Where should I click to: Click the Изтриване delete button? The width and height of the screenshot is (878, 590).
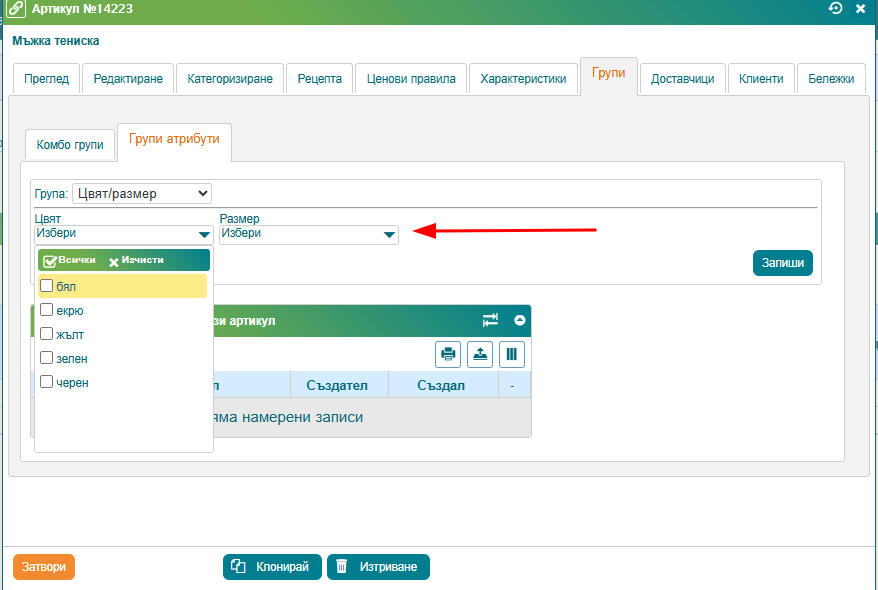coord(379,567)
